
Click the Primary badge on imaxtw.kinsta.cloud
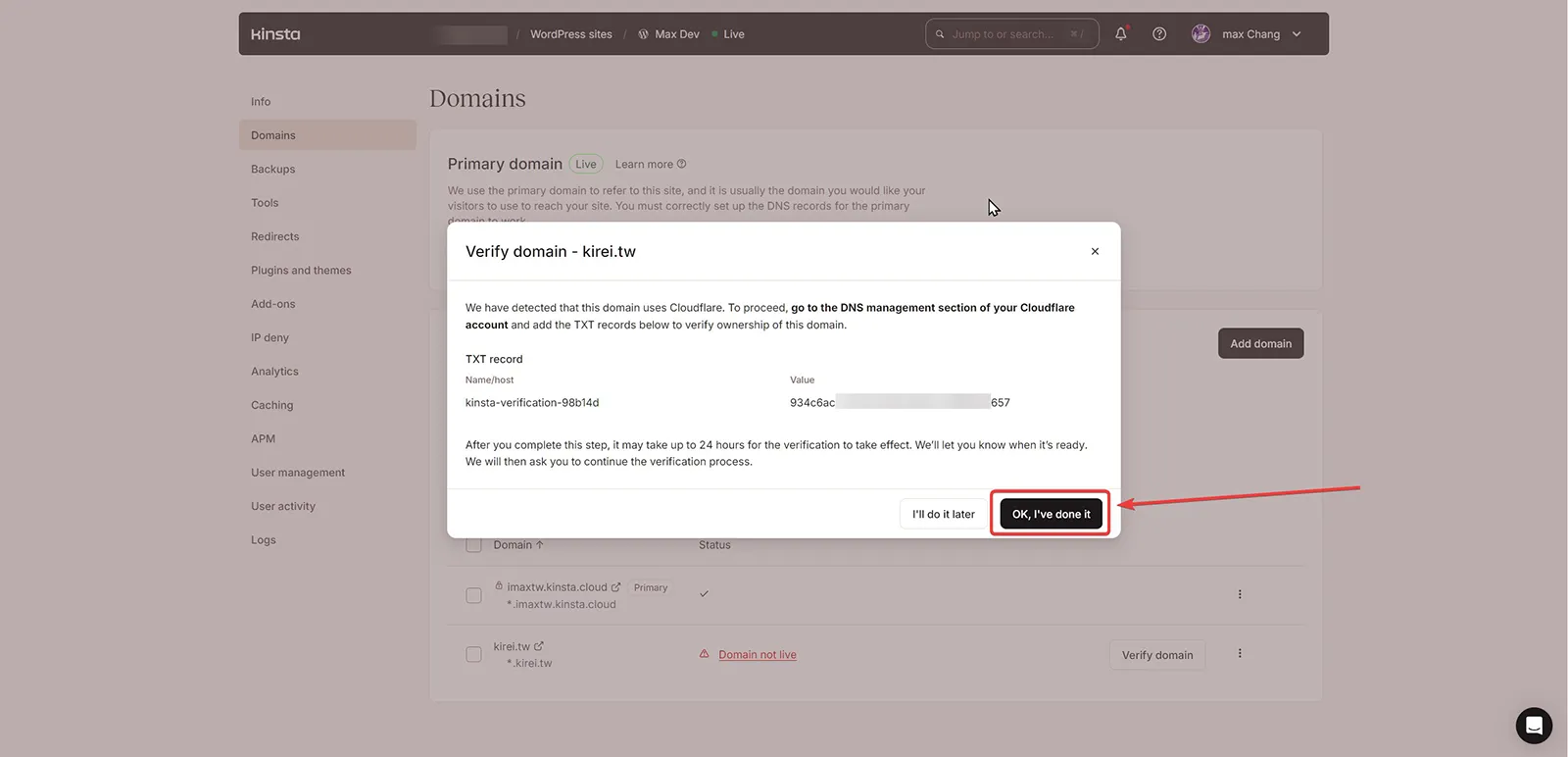651,588
